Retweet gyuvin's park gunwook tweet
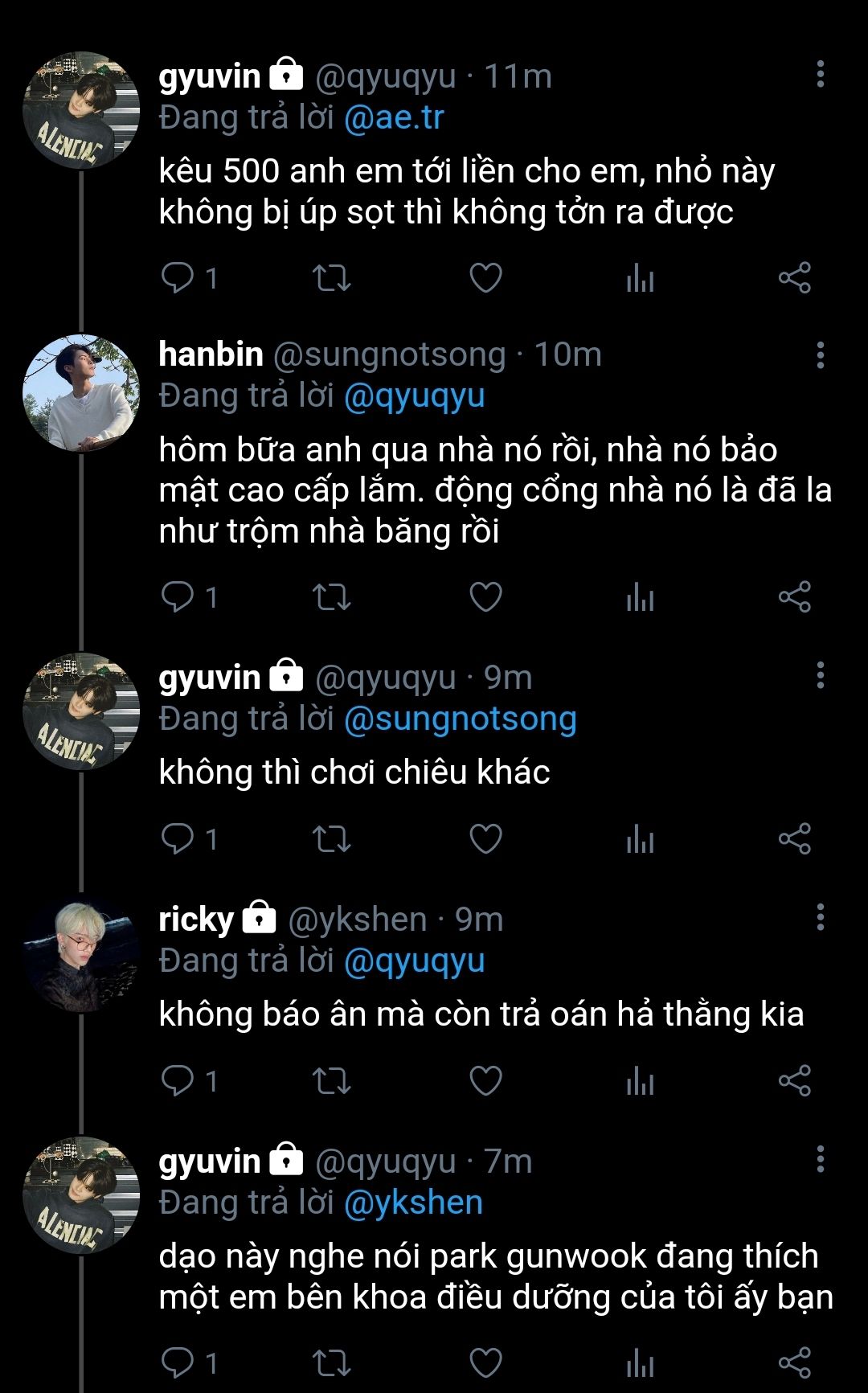Viewport: 868px width, 1393px height. tap(331, 1362)
